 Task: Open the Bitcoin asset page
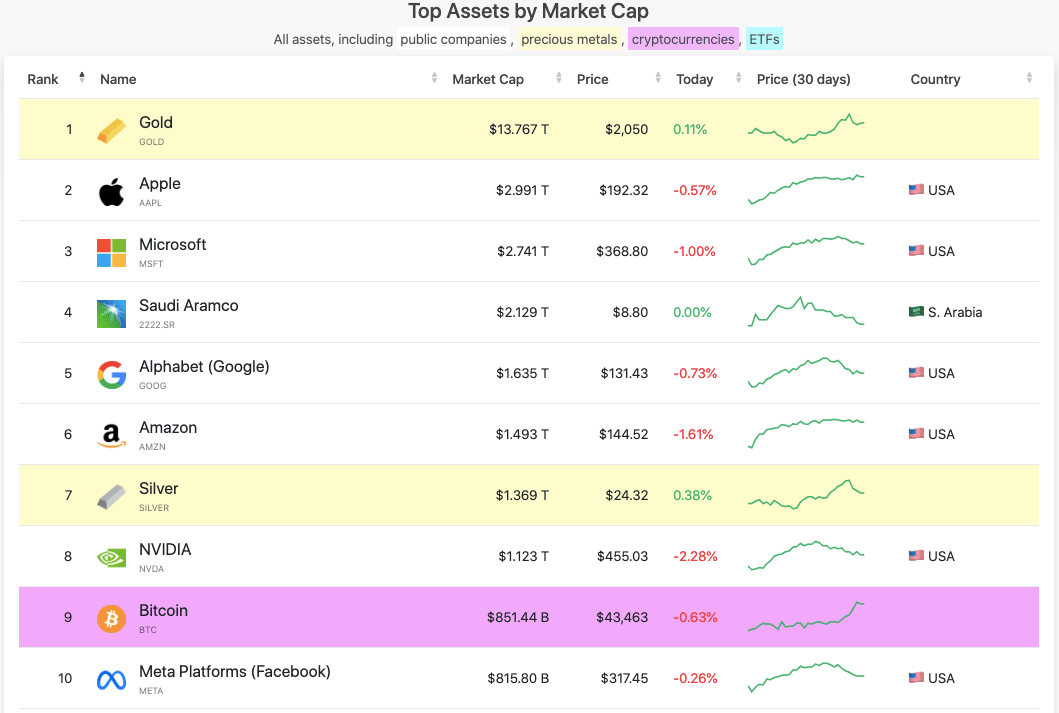[163, 610]
